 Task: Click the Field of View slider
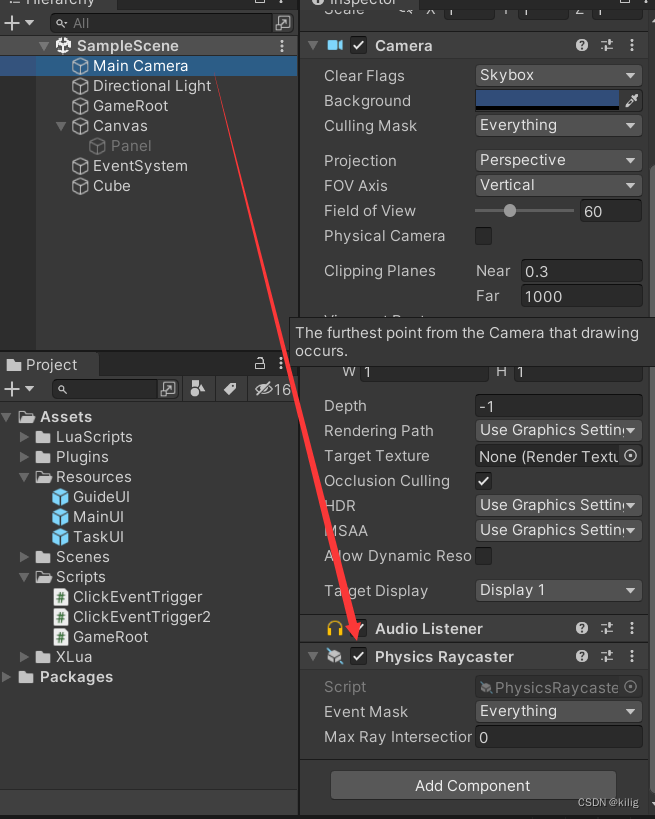click(525, 211)
